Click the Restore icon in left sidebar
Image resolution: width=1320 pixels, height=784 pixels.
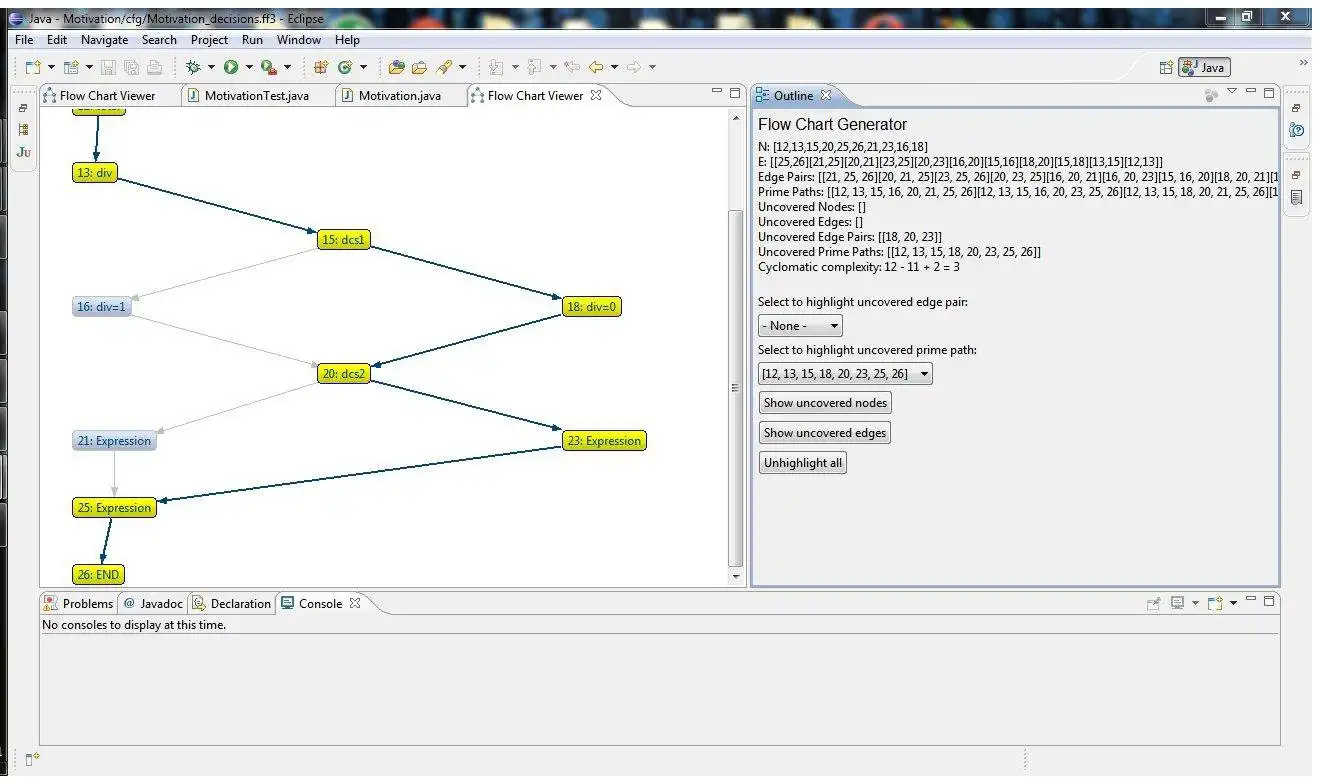pyautogui.click(x=23, y=108)
